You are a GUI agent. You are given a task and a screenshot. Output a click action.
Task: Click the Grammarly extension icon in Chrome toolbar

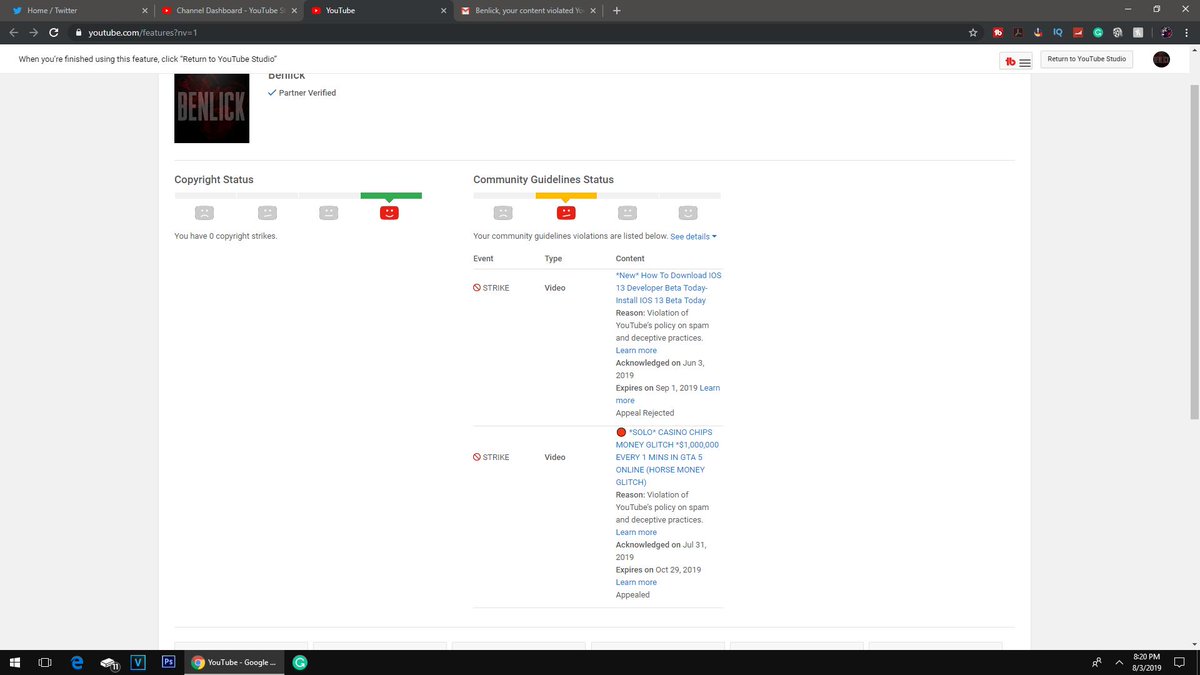(1097, 33)
